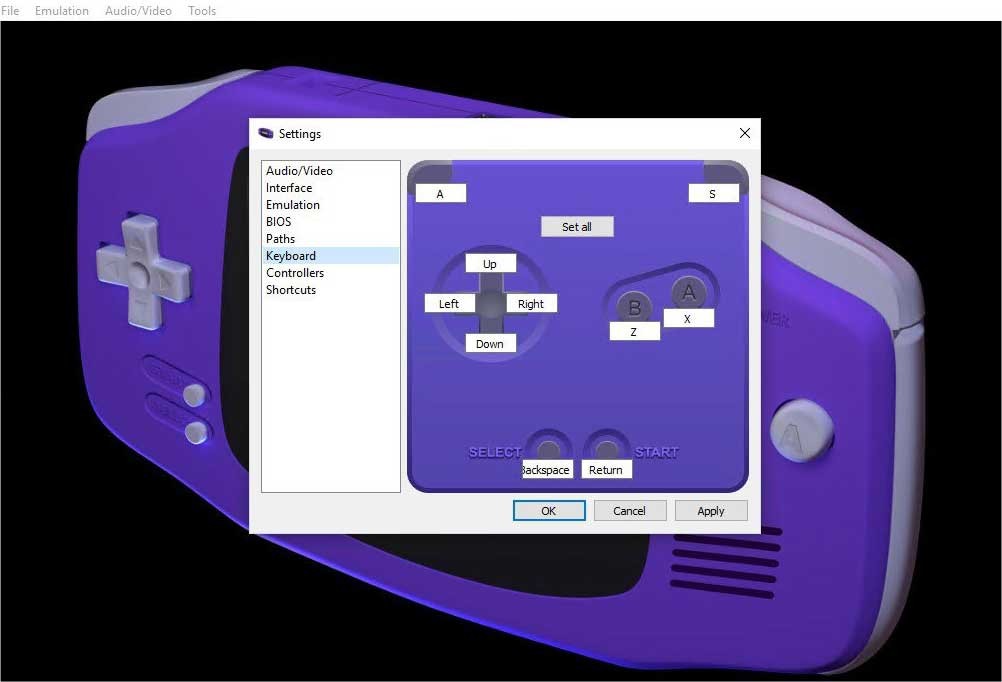The image size is (1002, 682).
Task: Confirm settings with the OK button
Action: point(549,510)
